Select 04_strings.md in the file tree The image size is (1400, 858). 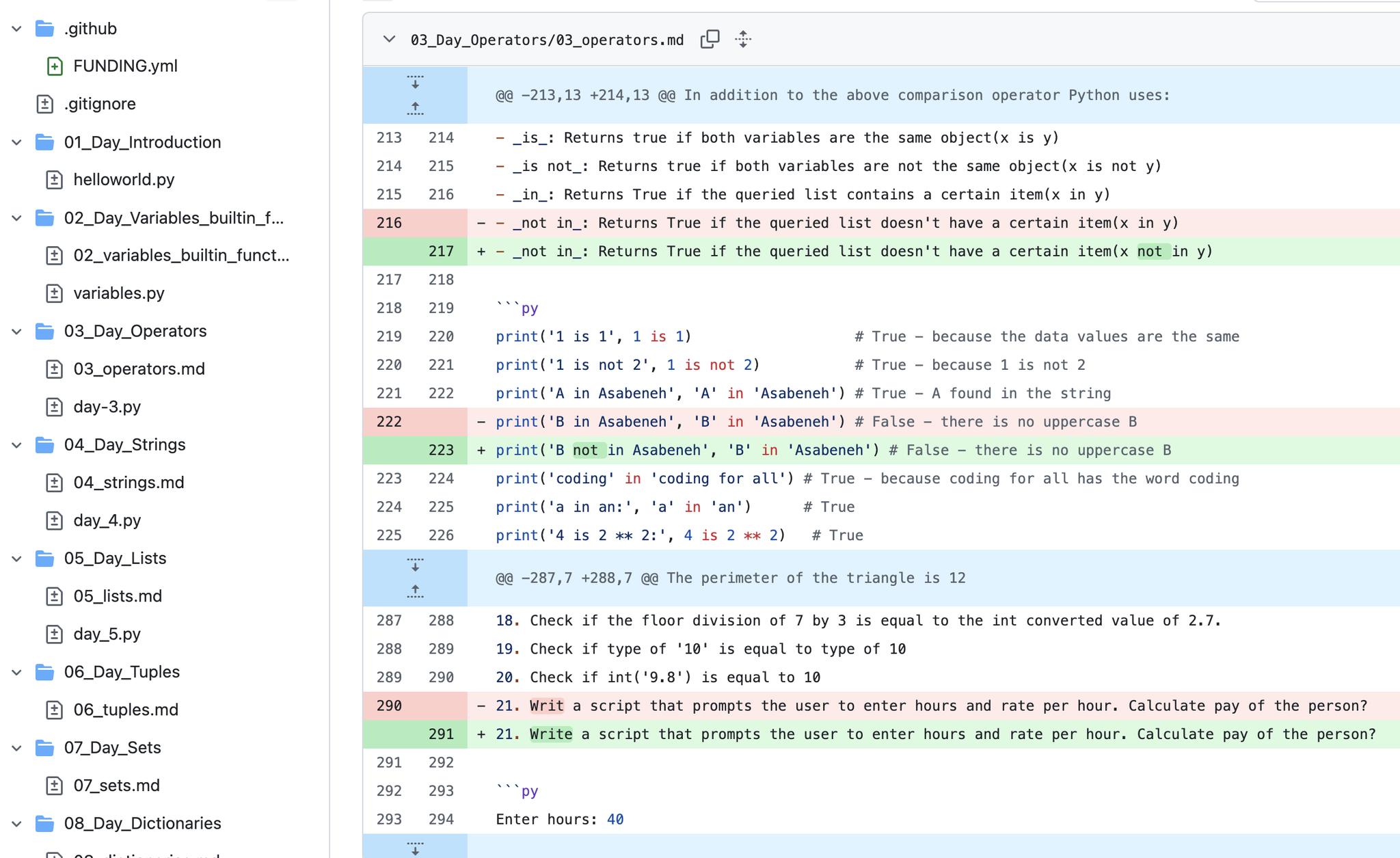click(x=129, y=483)
